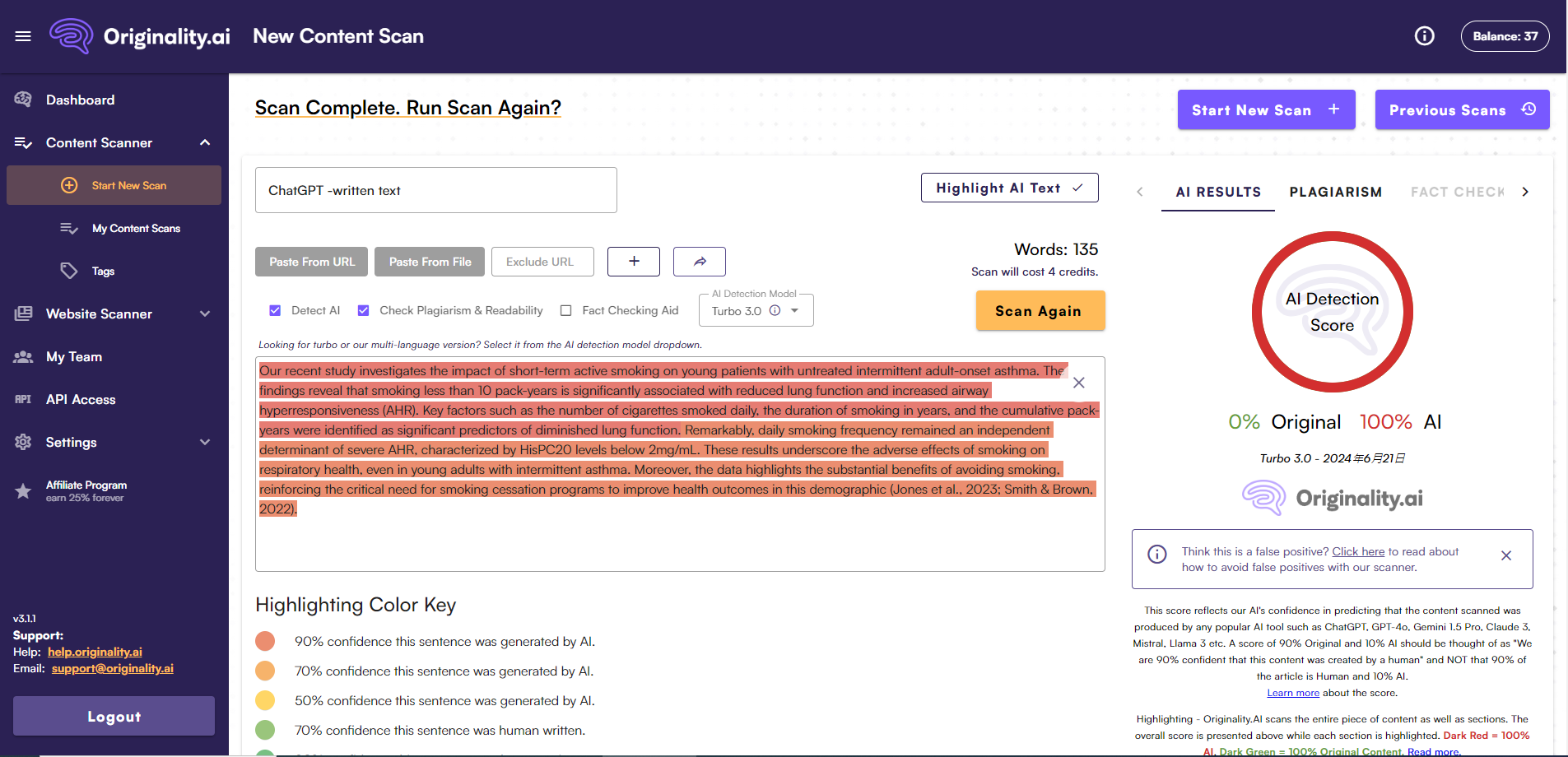1568x757 pixels.
Task: Open the Previous Scans page
Action: pyautogui.click(x=1462, y=109)
